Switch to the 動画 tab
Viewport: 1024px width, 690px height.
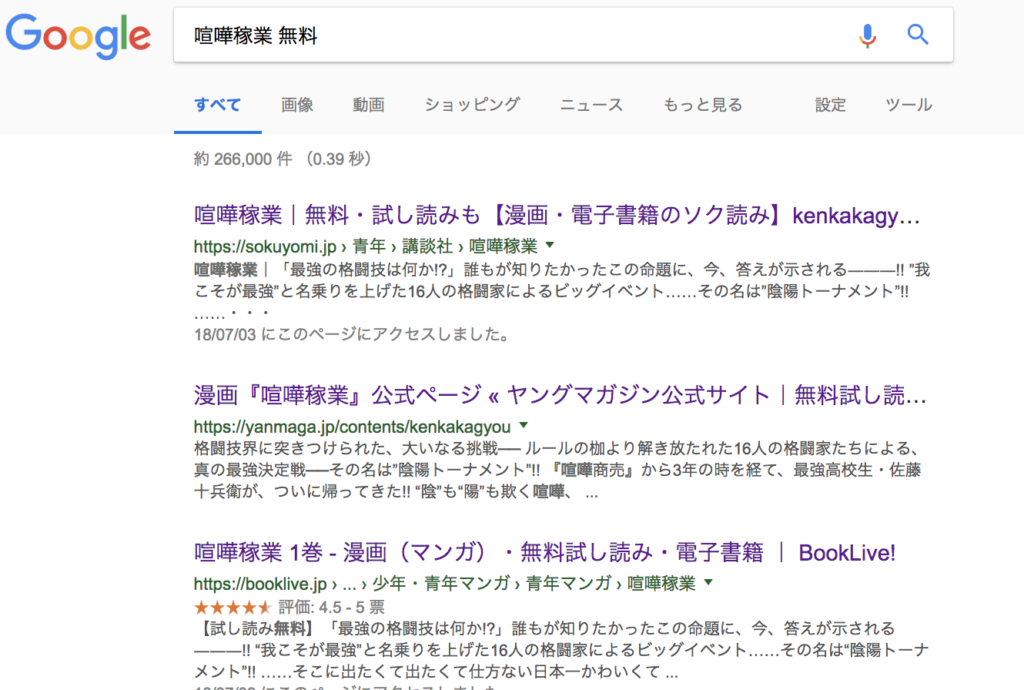(x=368, y=104)
